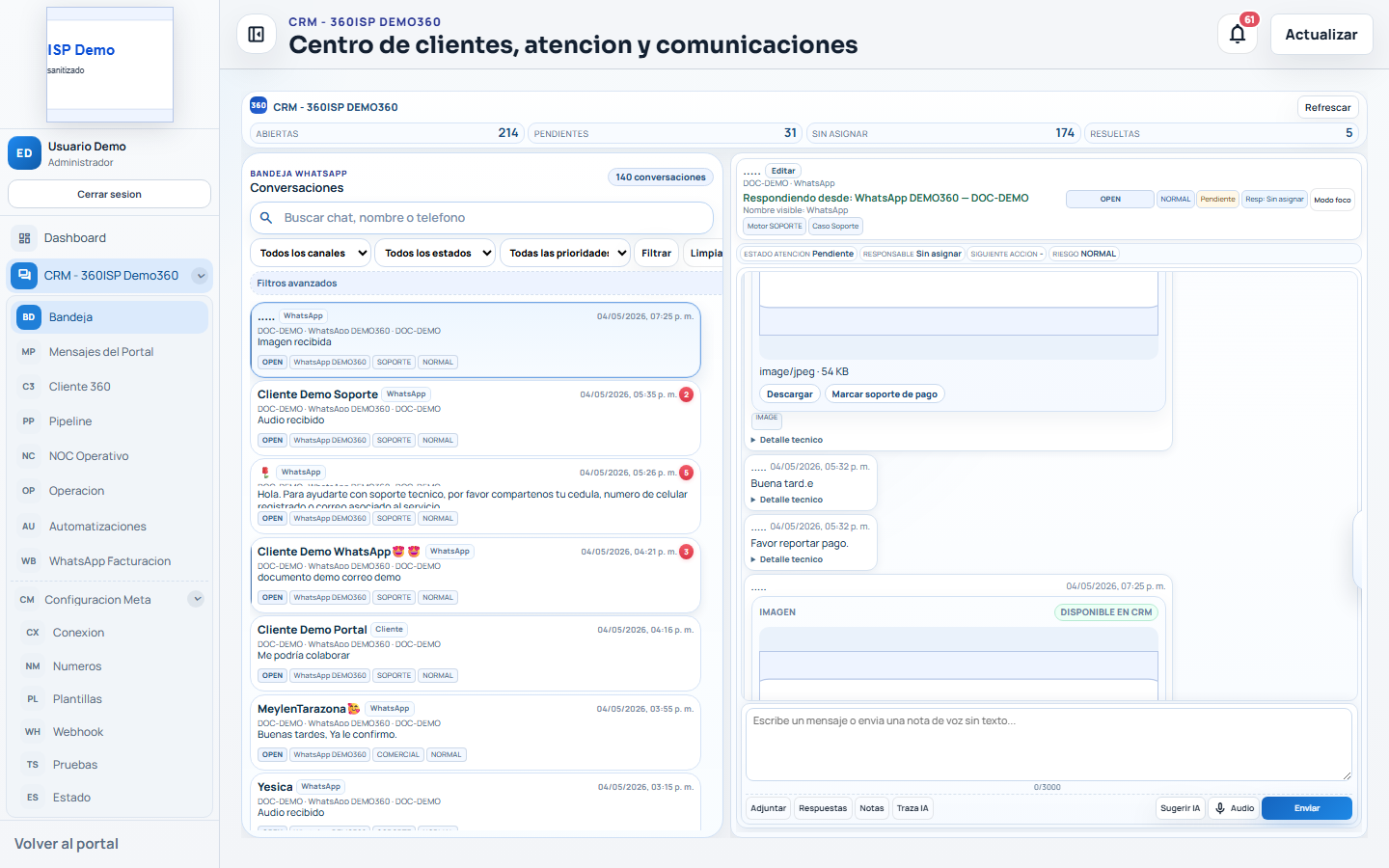Click the NC badge for NOC Operativo
1389x868 pixels.
[x=29, y=456]
